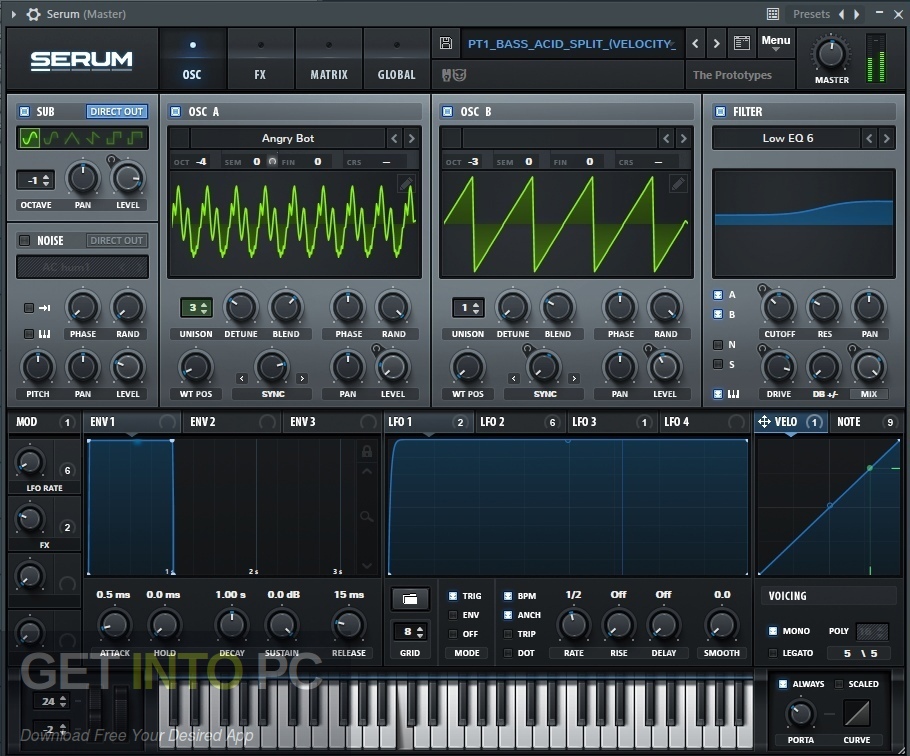Open the Angry Bot wavetable selector

point(288,138)
